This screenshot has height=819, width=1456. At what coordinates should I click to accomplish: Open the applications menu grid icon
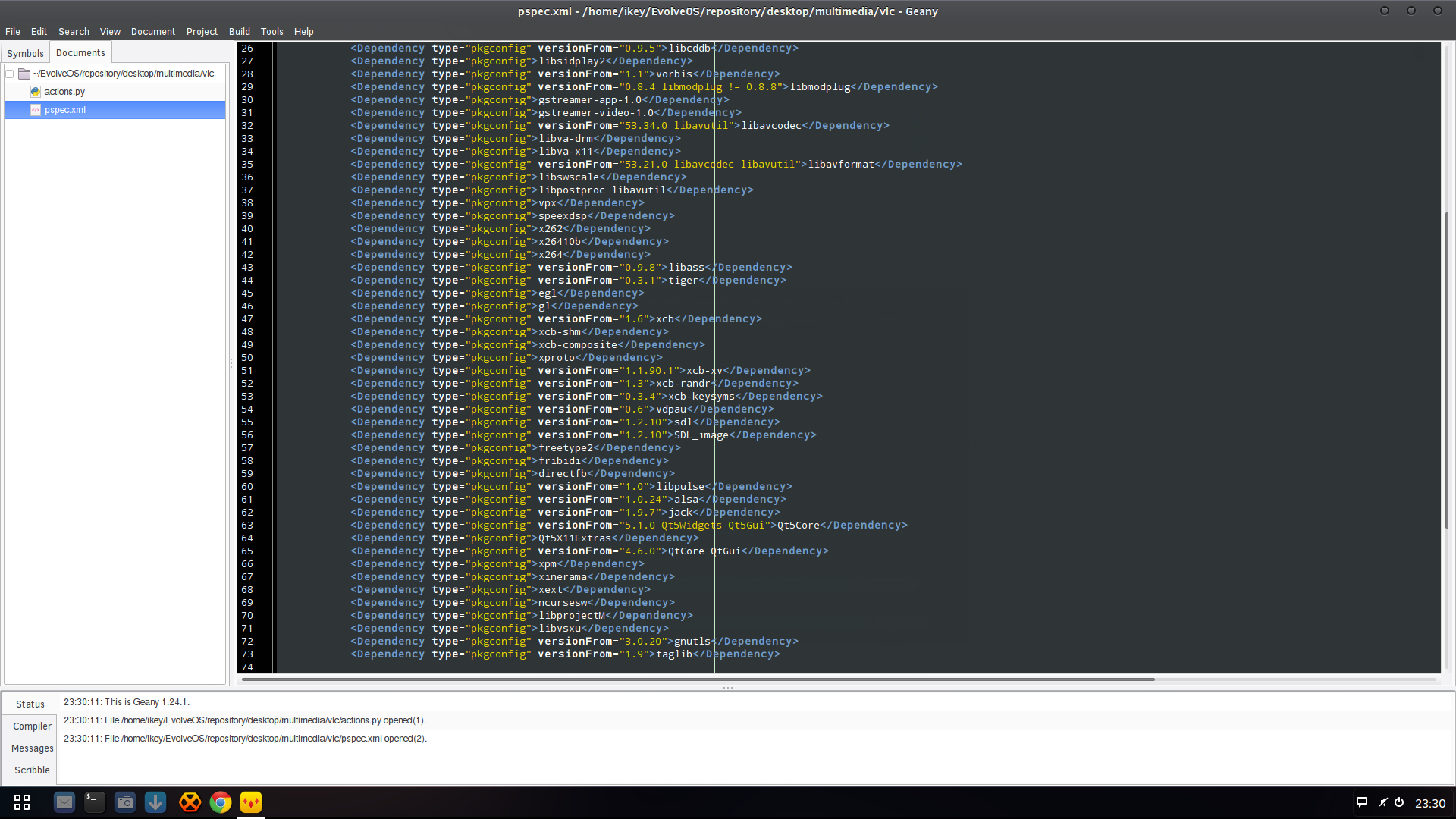click(x=22, y=802)
